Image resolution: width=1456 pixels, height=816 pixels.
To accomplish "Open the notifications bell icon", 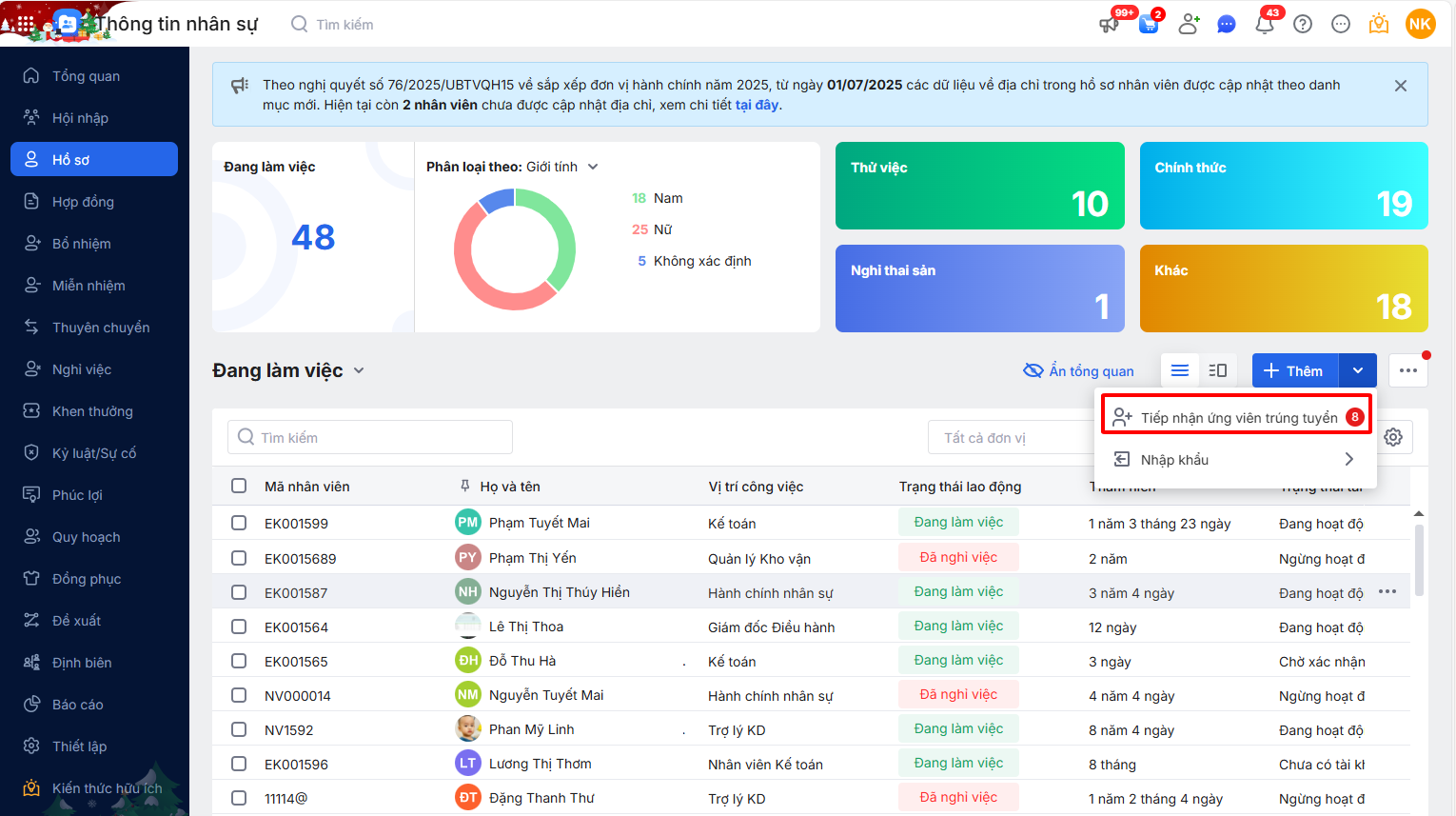I will coord(1264,25).
